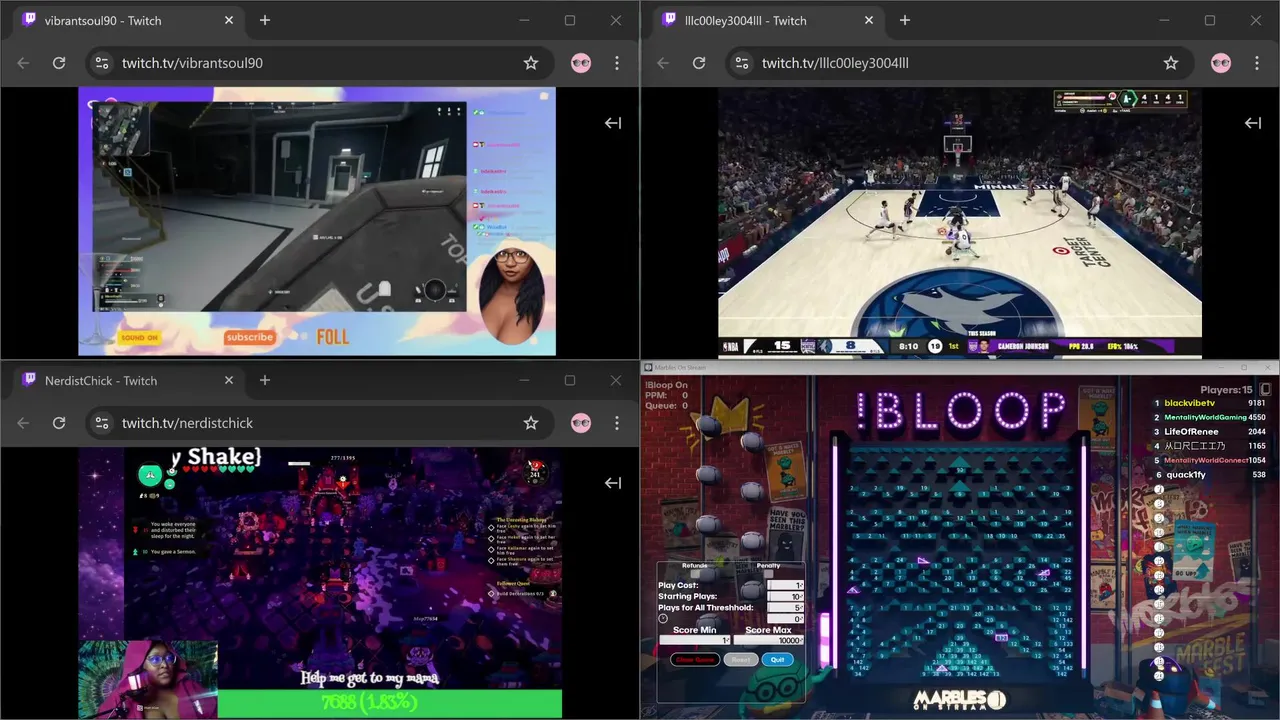Image resolution: width=1280 pixels, height=720 pixels.
Task: Toggle the Penalty checkbox in Marbles settings
Action: point(768,574)
